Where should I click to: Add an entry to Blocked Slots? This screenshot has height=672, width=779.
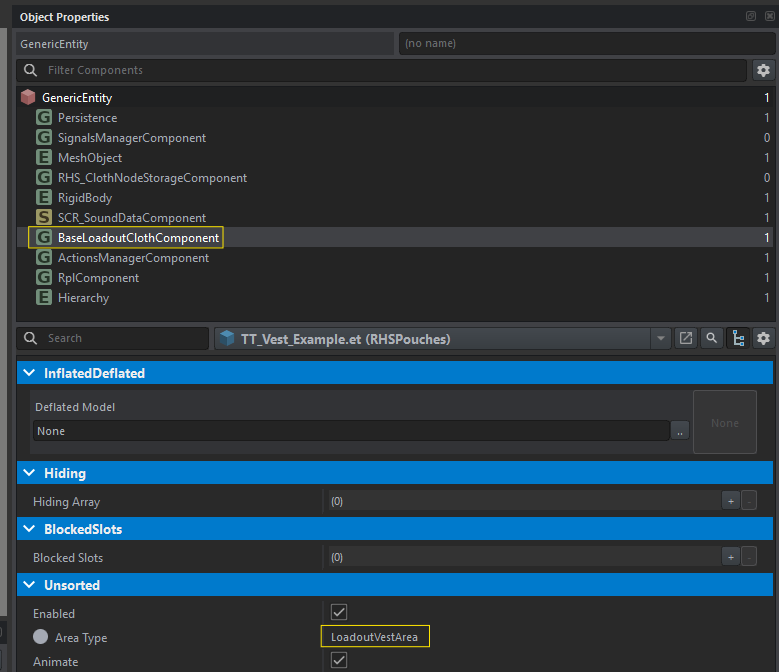(x=731, y=557)
